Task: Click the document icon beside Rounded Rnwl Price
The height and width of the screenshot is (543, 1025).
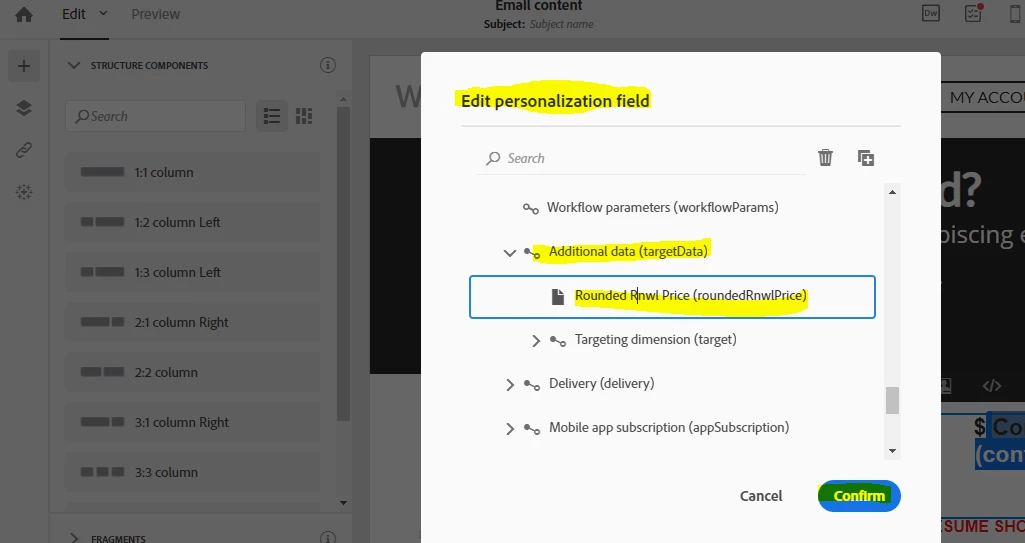Action: coord(558,297)
